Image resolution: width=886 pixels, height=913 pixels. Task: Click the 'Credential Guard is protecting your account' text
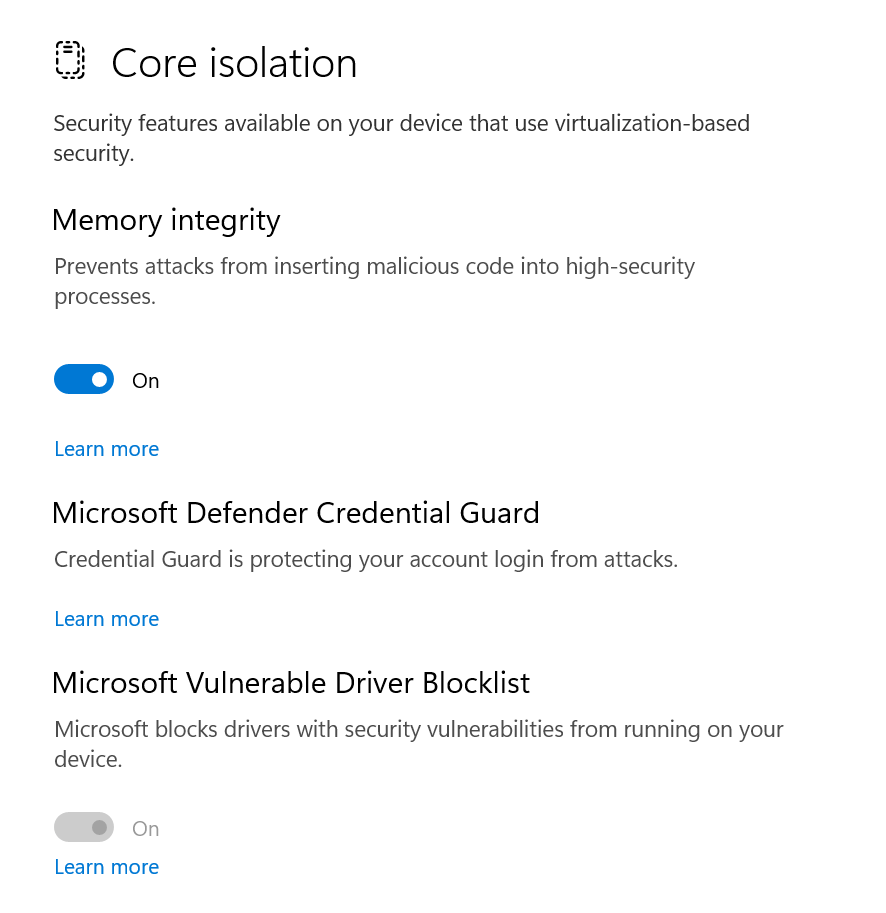[x=366, y=560]
